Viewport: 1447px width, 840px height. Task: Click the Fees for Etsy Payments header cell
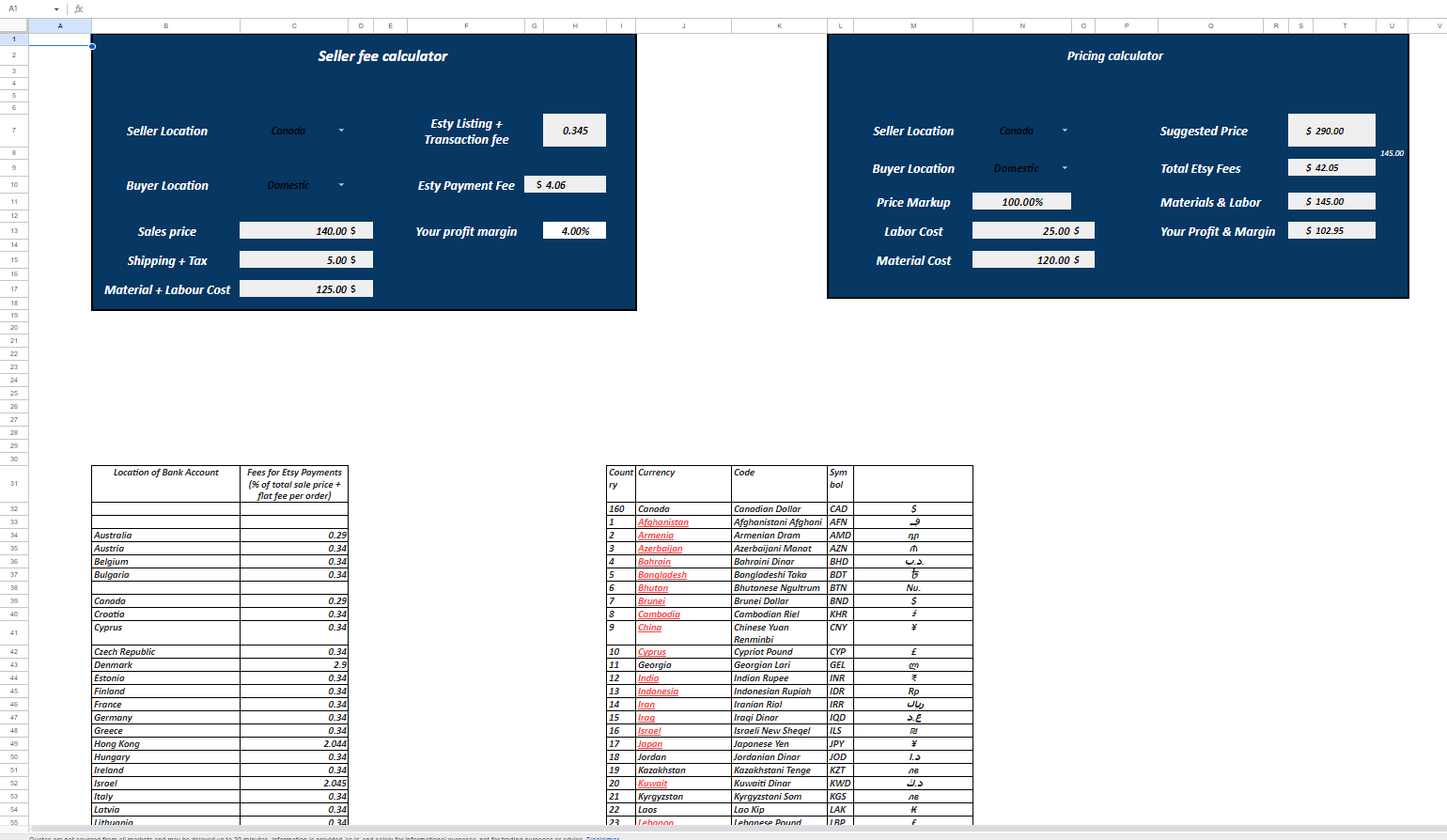click(x=294, y=484)
